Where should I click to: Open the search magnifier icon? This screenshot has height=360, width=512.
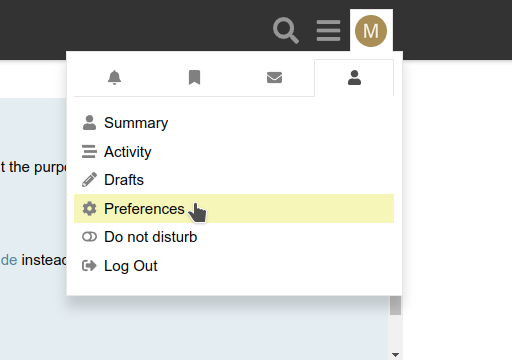286,30
